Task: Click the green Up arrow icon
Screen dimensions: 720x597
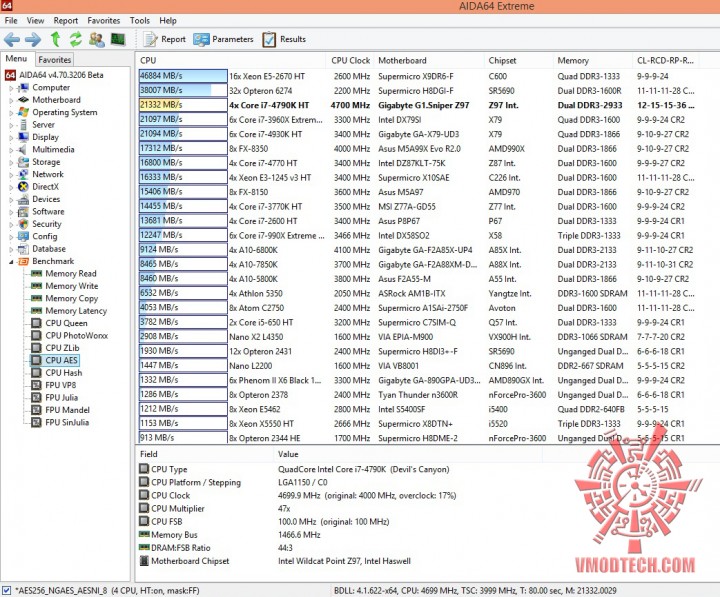Action: click(56, 39)
